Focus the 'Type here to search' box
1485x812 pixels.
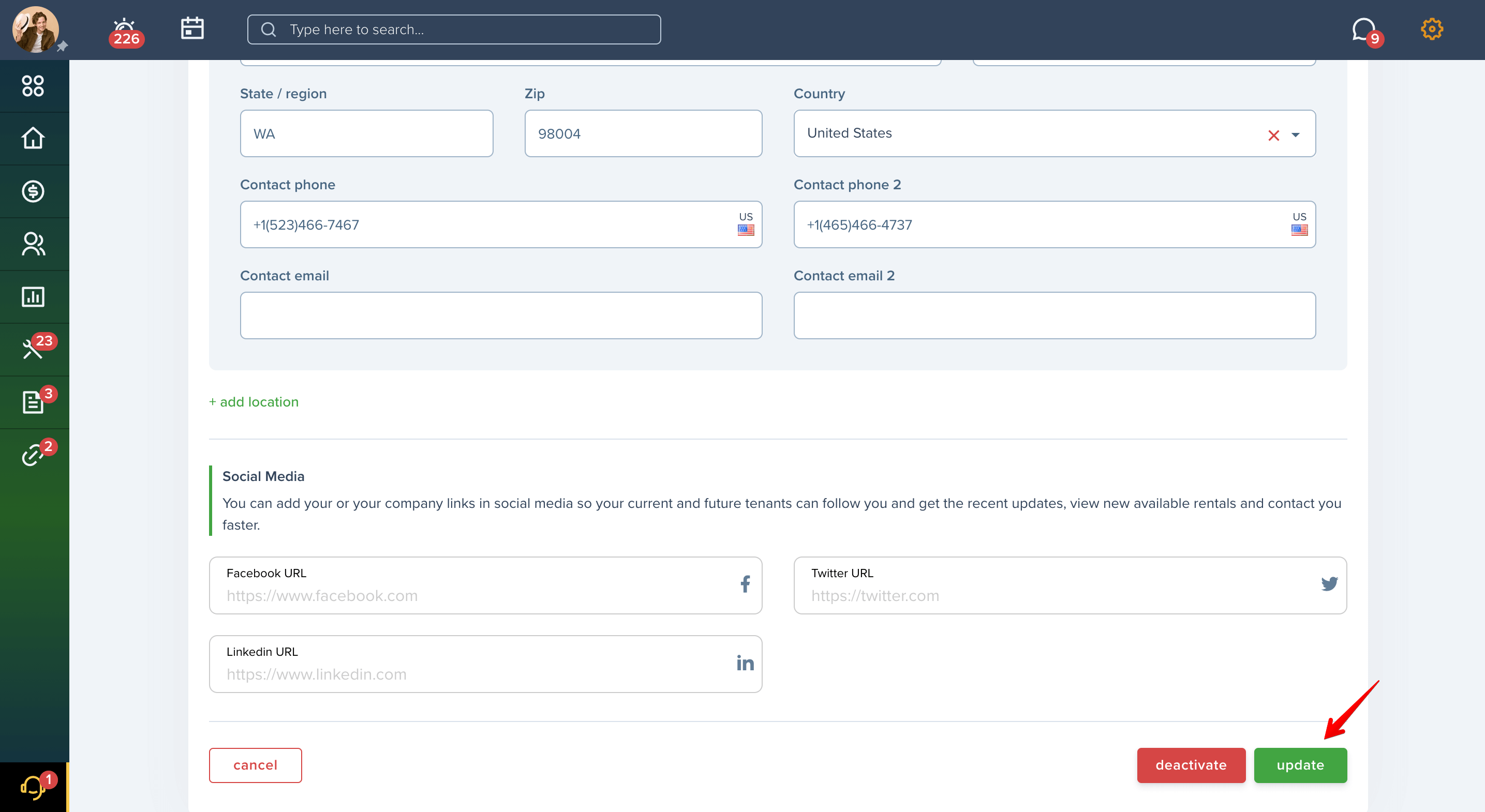coord(454,29)
